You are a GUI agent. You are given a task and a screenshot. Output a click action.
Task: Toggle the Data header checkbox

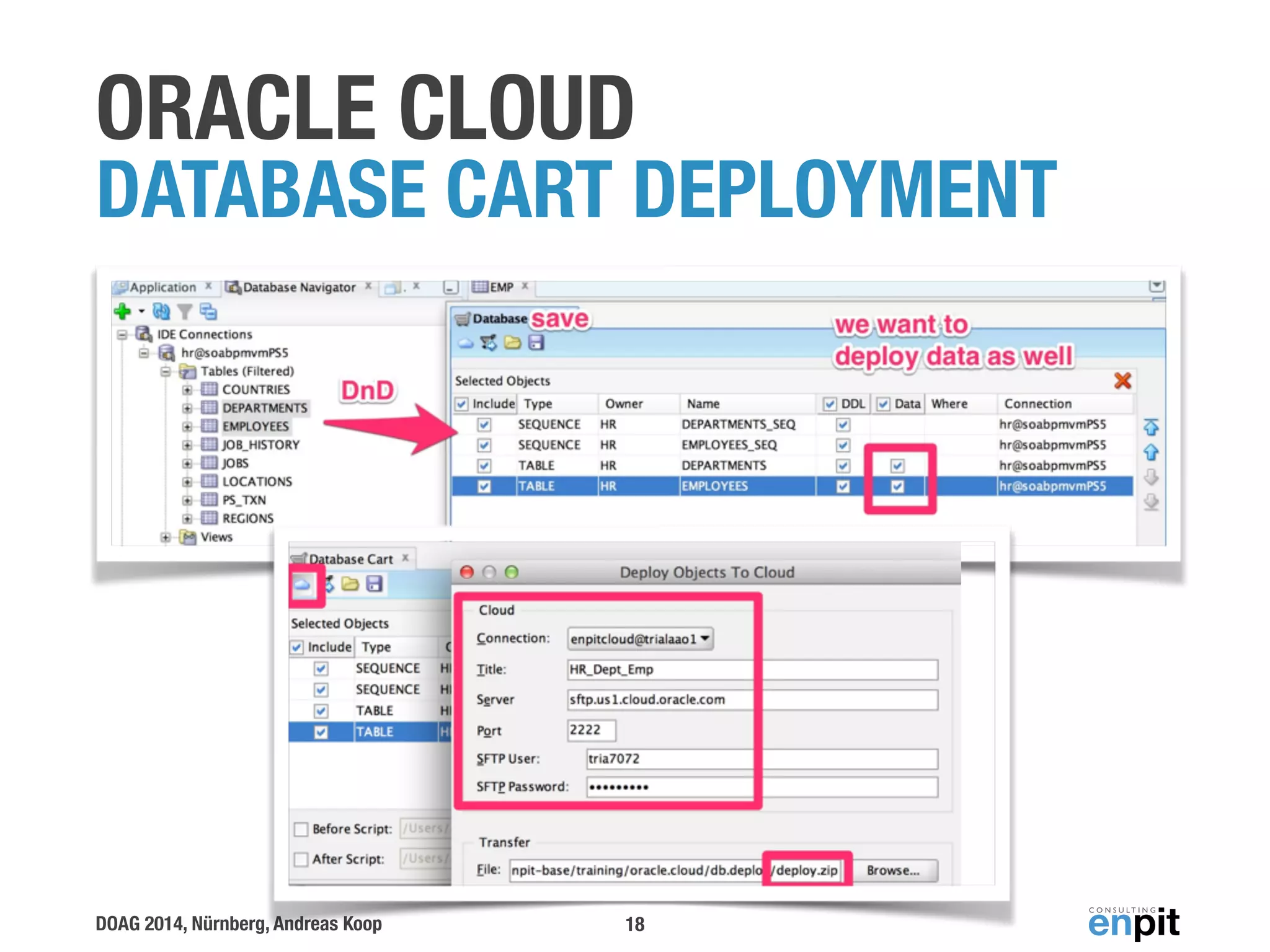click(883, 404)
